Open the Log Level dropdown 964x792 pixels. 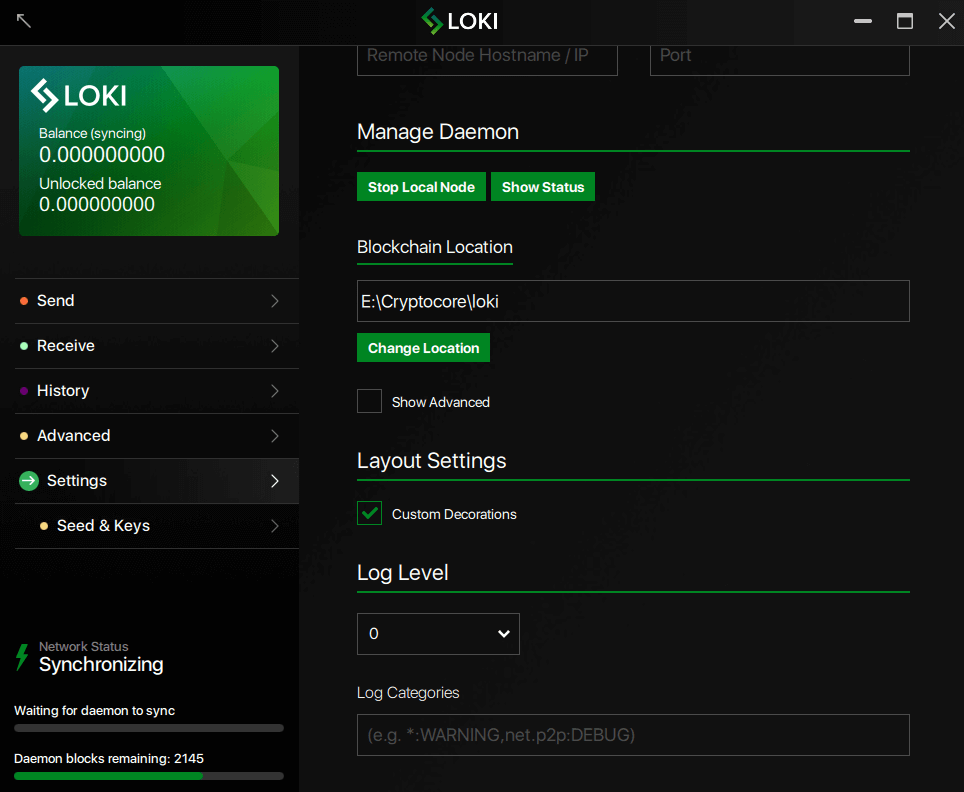coord(437,633)
